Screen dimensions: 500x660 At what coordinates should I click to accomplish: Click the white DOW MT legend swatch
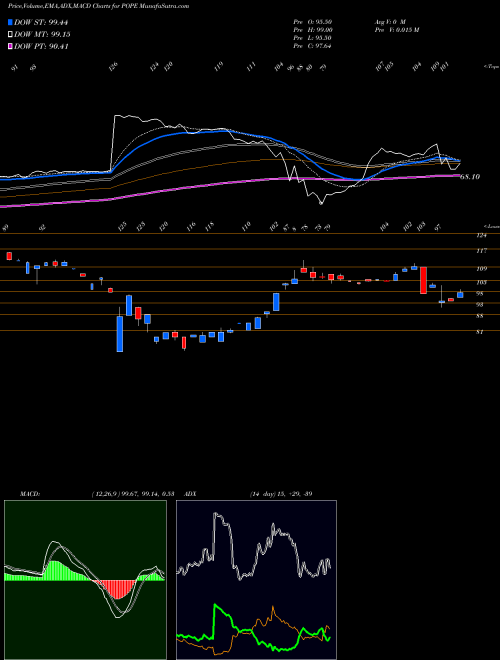point(10,35)
